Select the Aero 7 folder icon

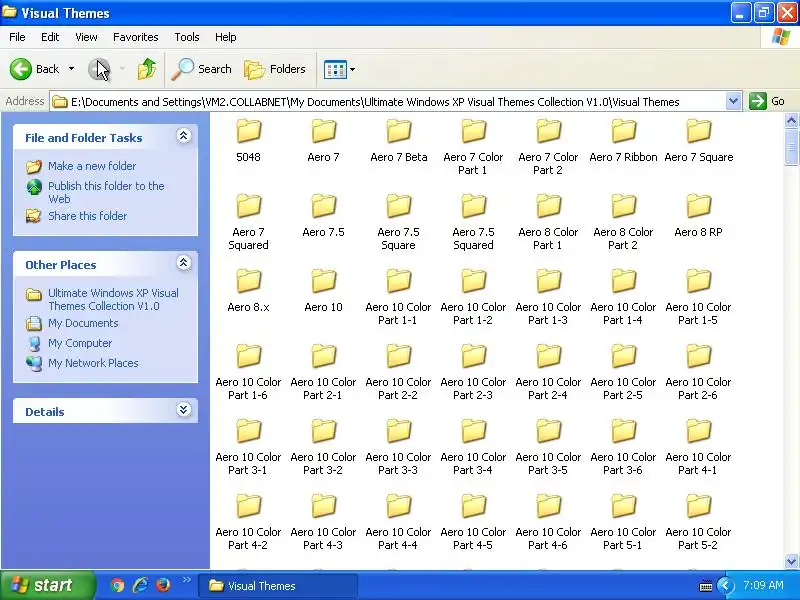point(323,131)
